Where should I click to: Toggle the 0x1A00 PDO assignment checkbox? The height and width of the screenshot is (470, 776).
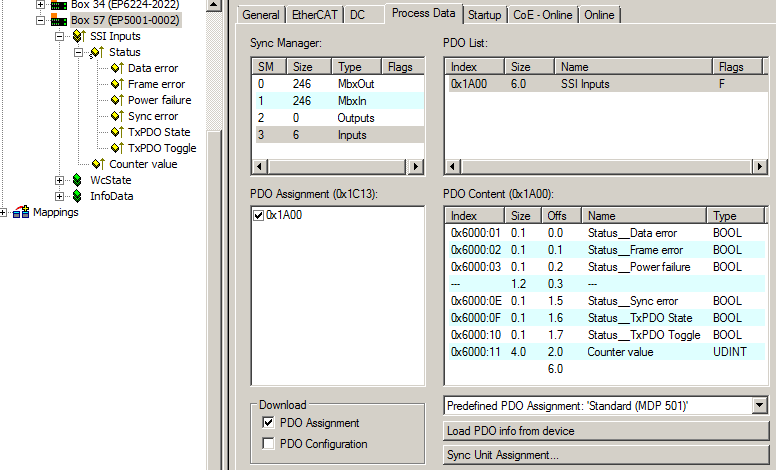pos(258,215)
